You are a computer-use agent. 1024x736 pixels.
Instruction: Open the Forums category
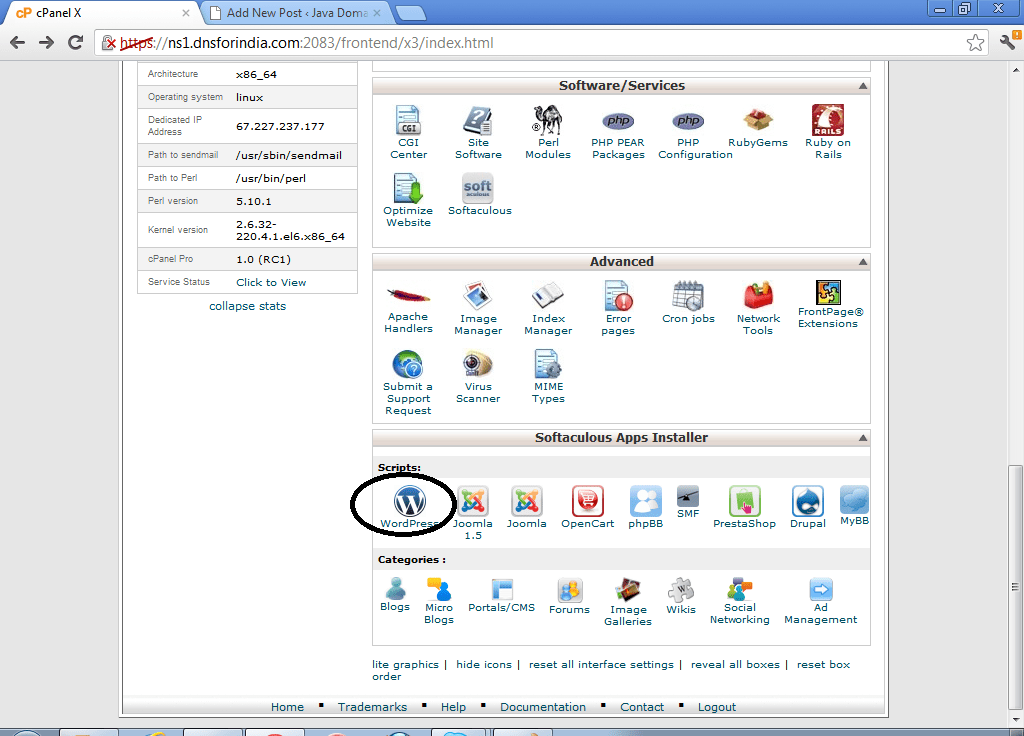click(x=569, y=597)
